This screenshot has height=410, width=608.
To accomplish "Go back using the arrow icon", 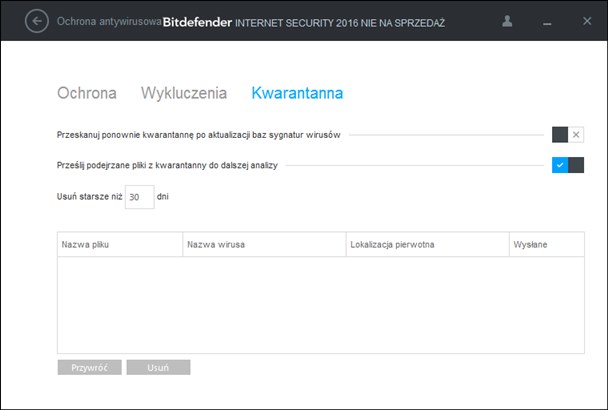I will (x=37, y=21).
